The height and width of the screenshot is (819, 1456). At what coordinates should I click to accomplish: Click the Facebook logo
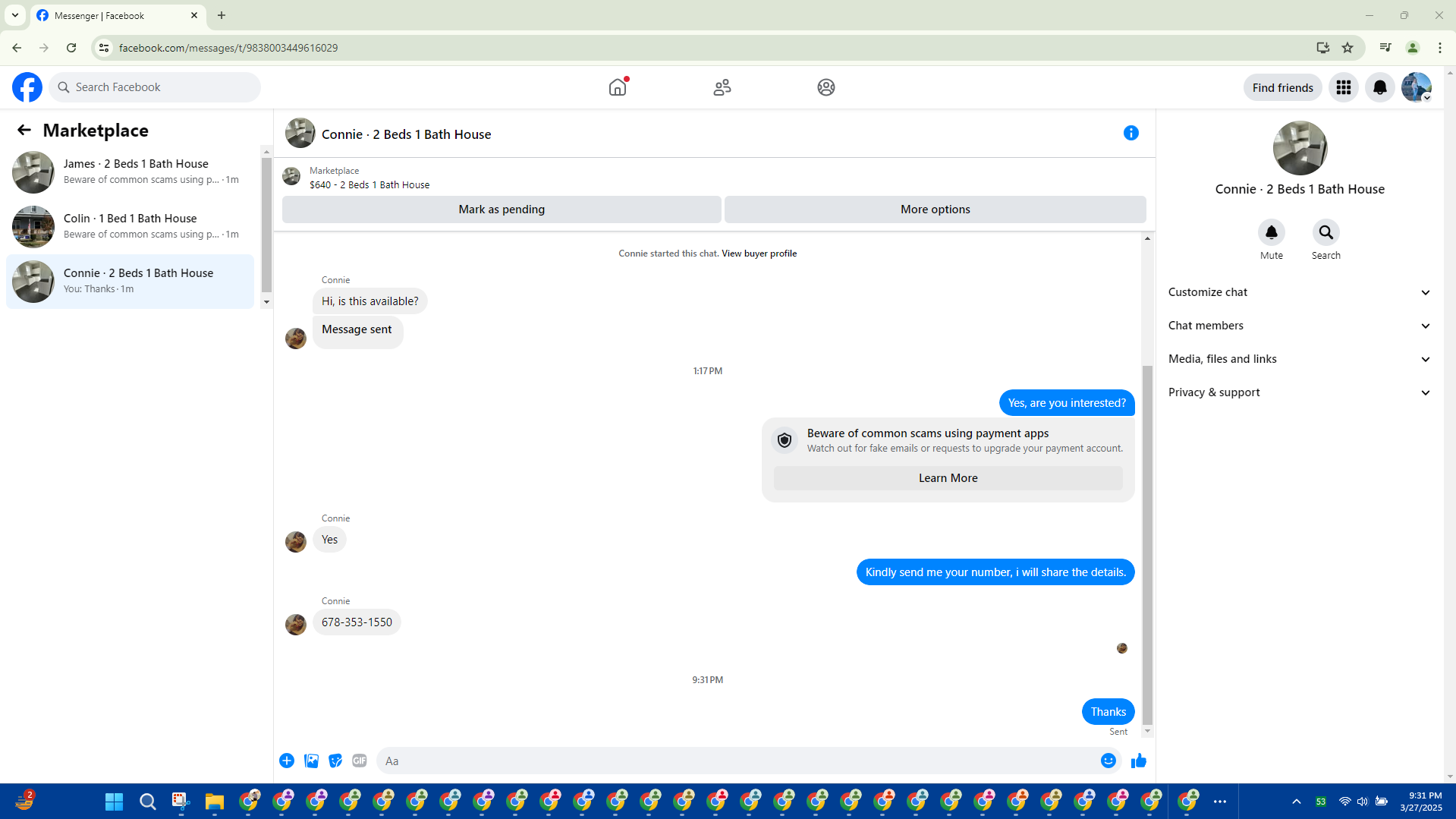[27, 87]
